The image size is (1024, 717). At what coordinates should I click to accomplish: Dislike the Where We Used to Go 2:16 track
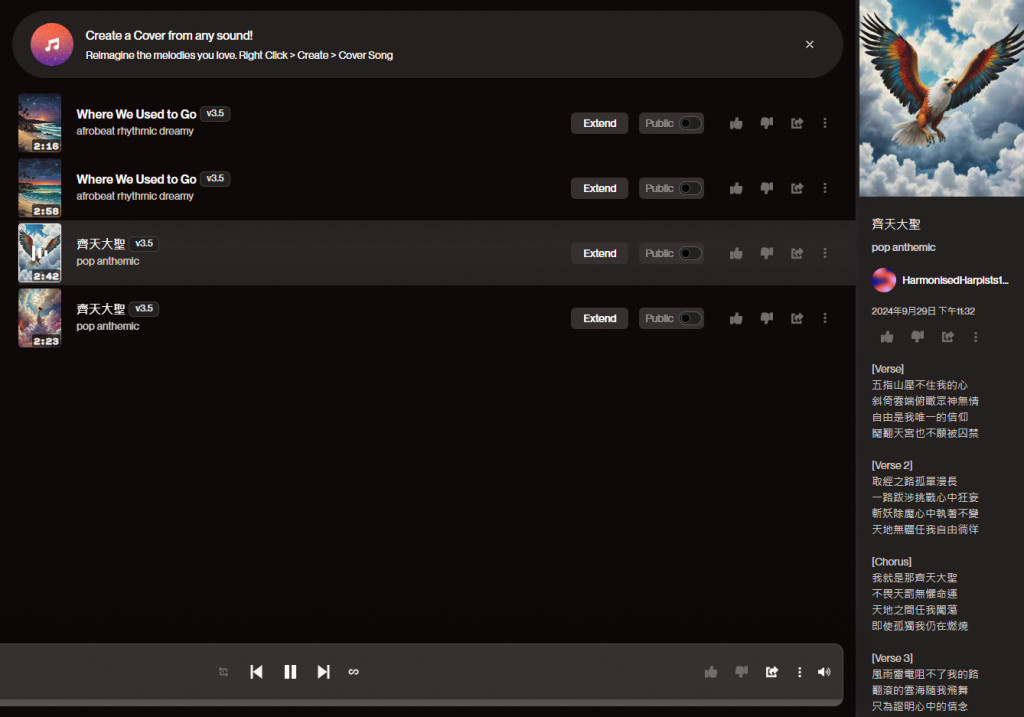pos(767,123)
